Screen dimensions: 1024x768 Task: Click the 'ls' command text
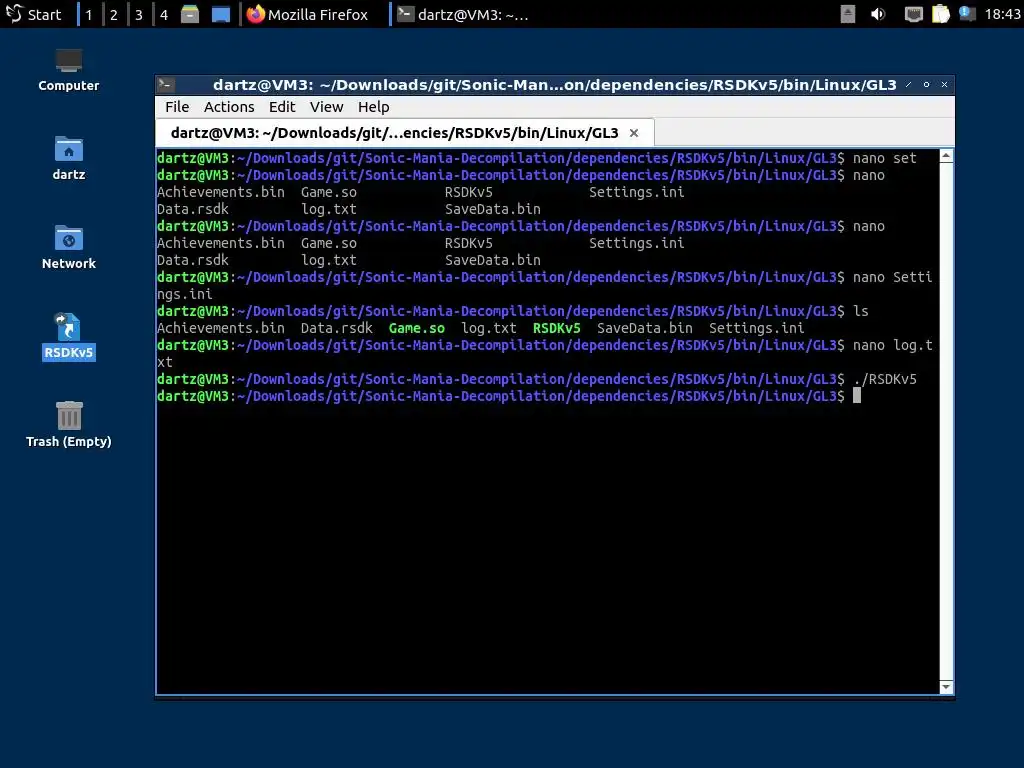click(x=861, y=311)
